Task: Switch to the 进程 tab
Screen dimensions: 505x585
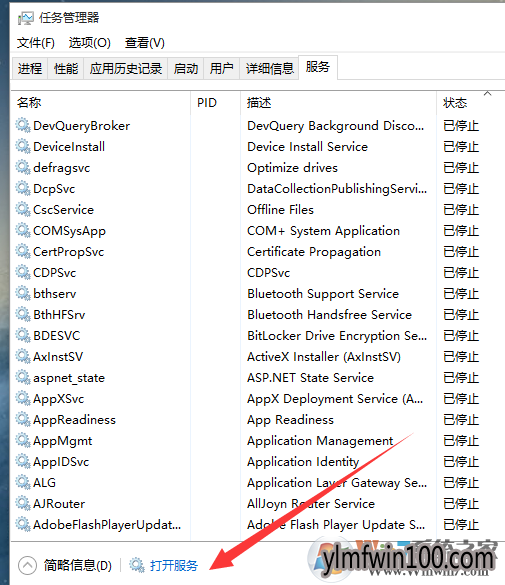Action: coord(29,69)
